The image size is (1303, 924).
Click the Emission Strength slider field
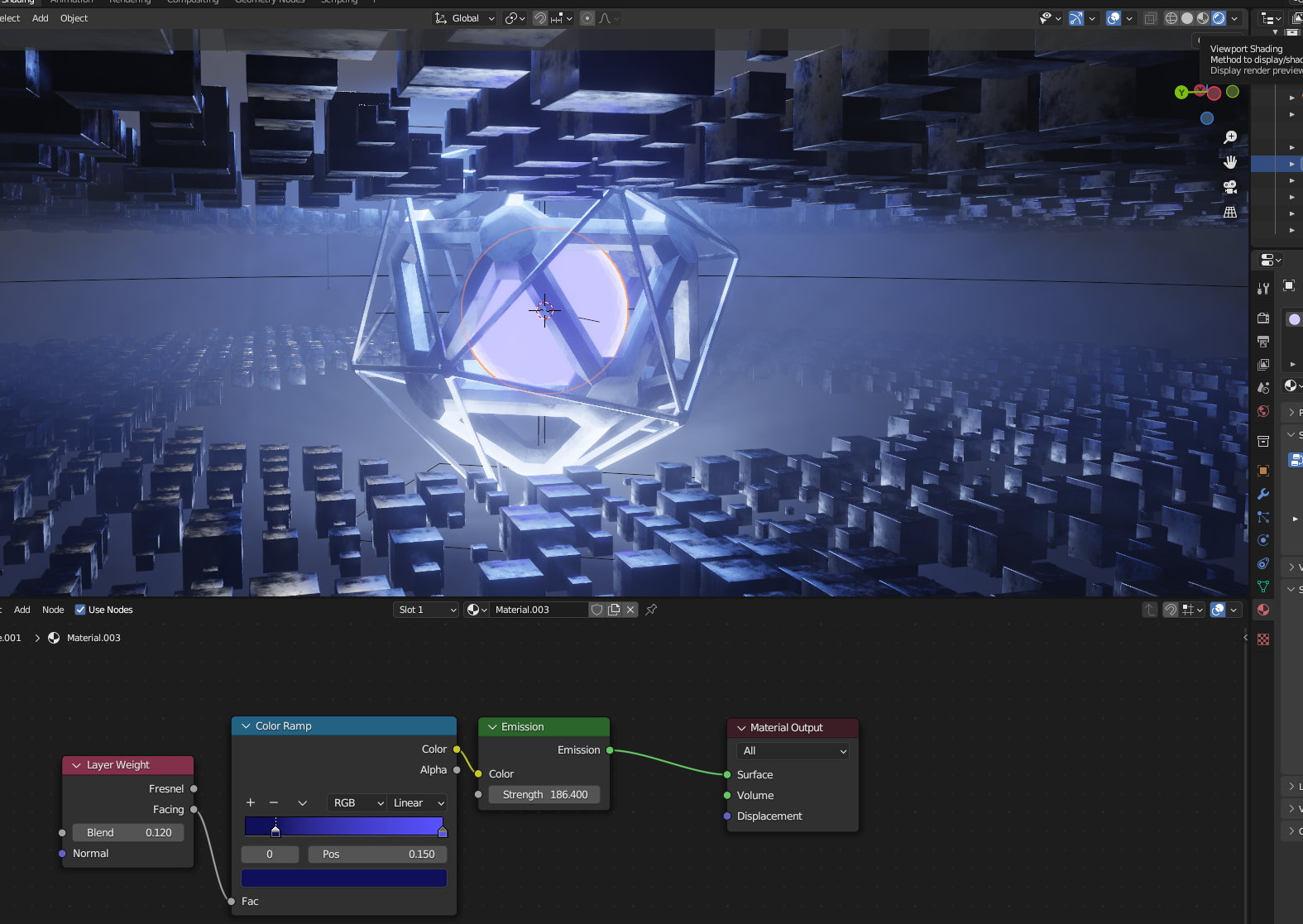[544, 794]
